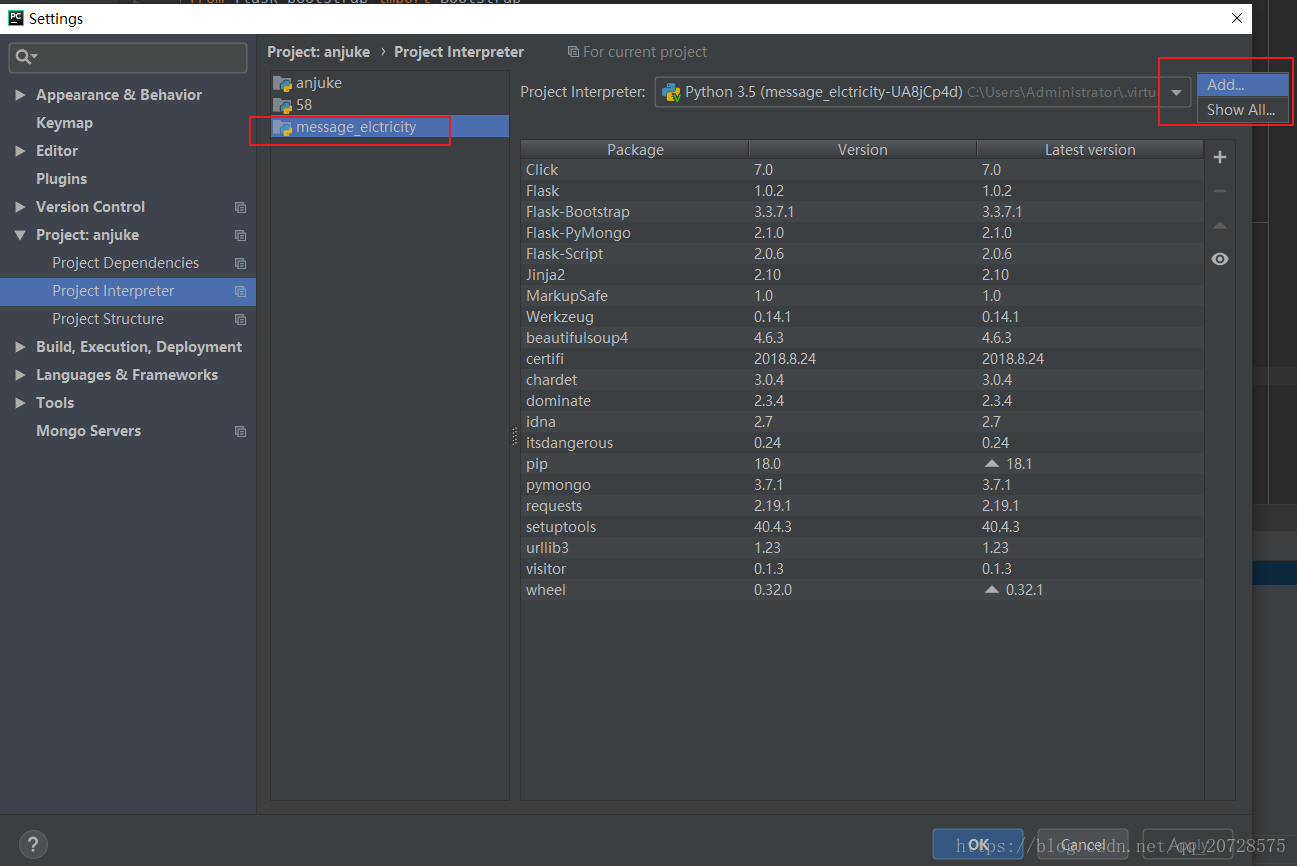Sort packages by the Version column header
Screen dimensions: 1297x866
click(x=862, y=149)
